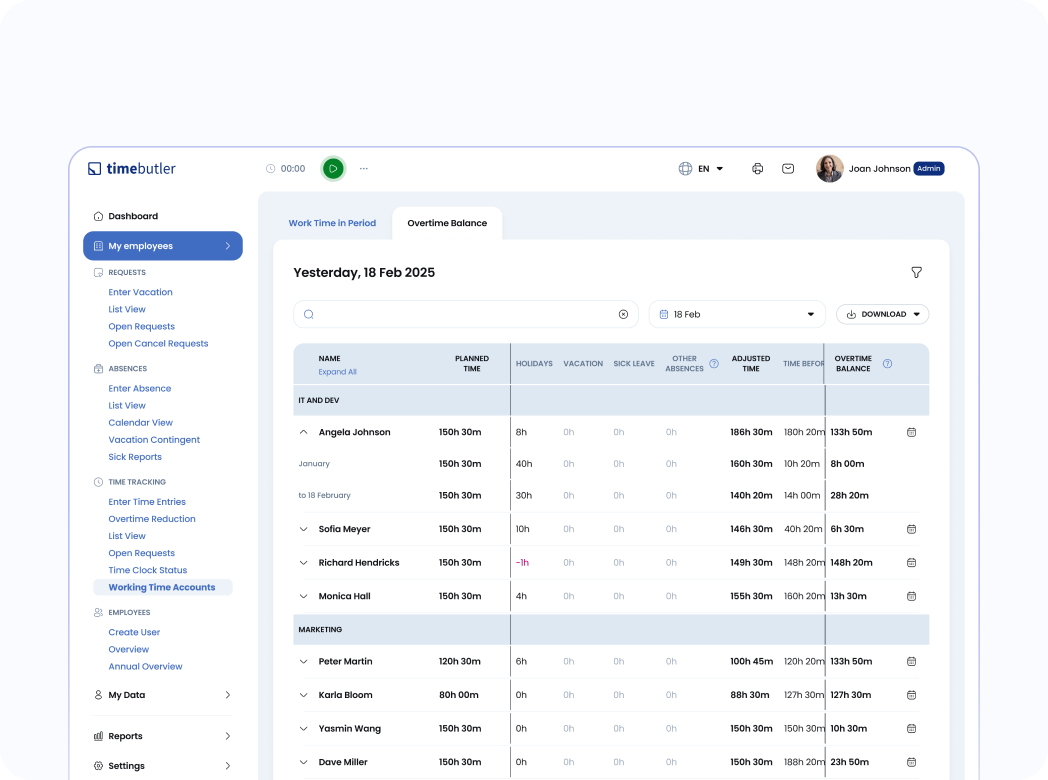
Task: Clear search using the circled X icon
Action: [x=623, y=314]
